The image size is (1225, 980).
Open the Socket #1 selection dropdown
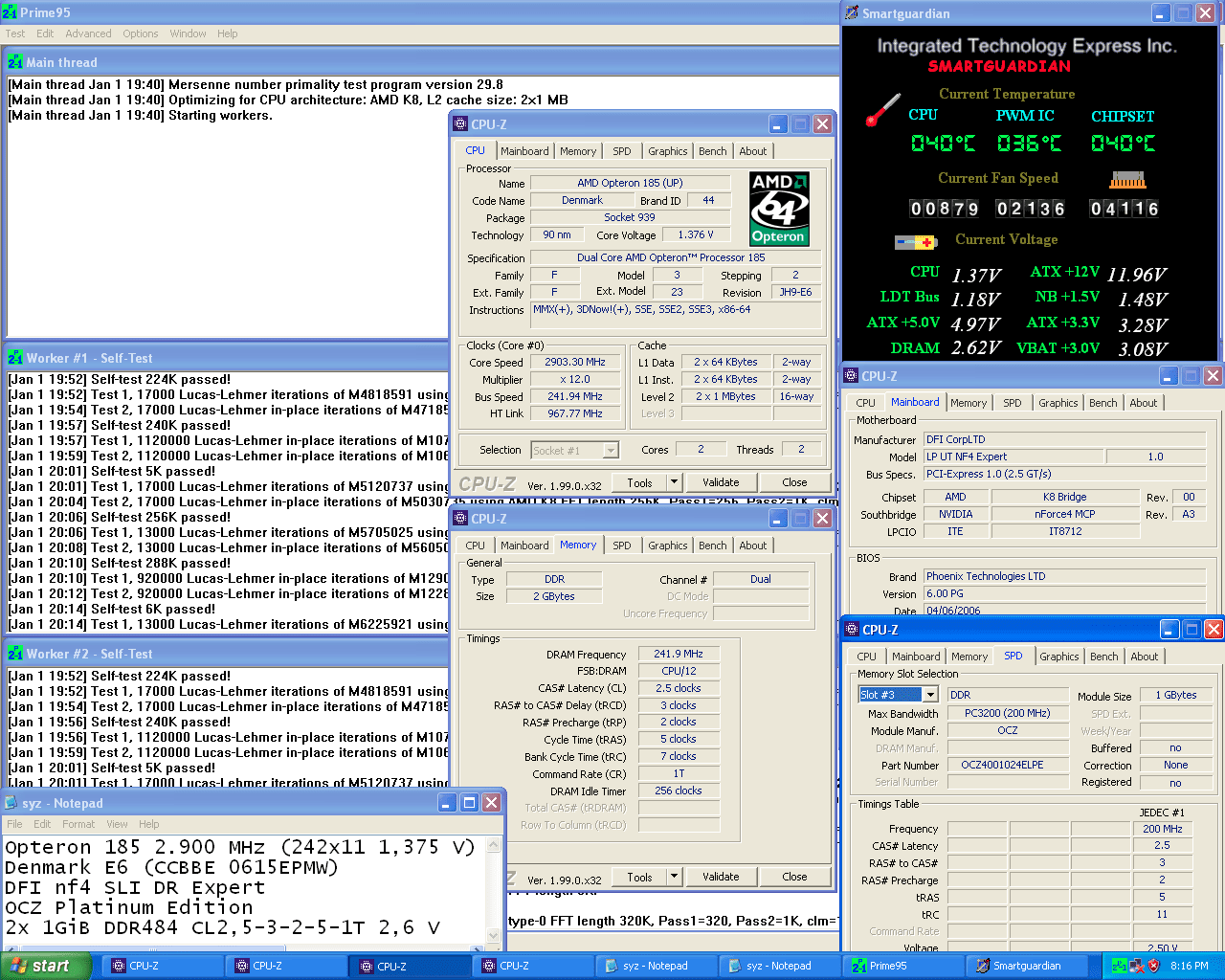pyautogui.click(x=611, y=450)
